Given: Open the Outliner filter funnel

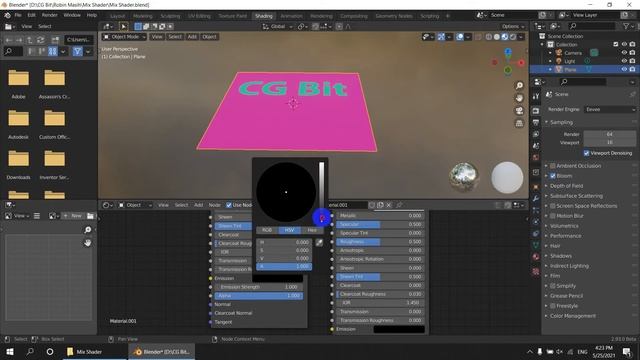Looking at the screenshot, I should pos(626,26).
